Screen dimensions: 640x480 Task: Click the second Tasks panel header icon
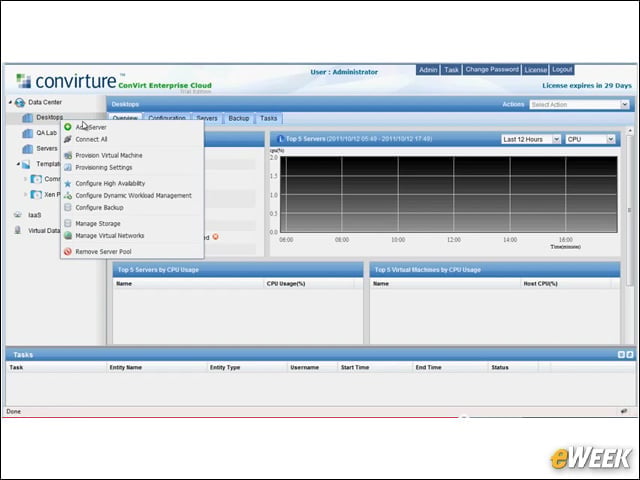630,355
